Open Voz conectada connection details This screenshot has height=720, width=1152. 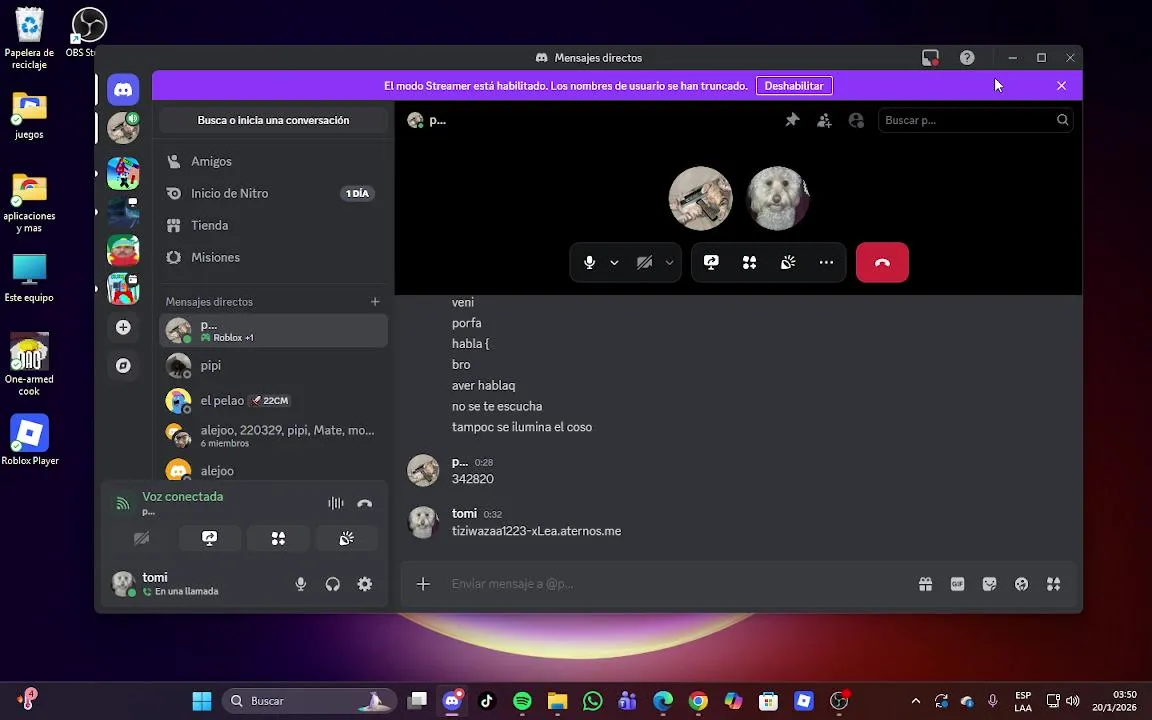182,497
